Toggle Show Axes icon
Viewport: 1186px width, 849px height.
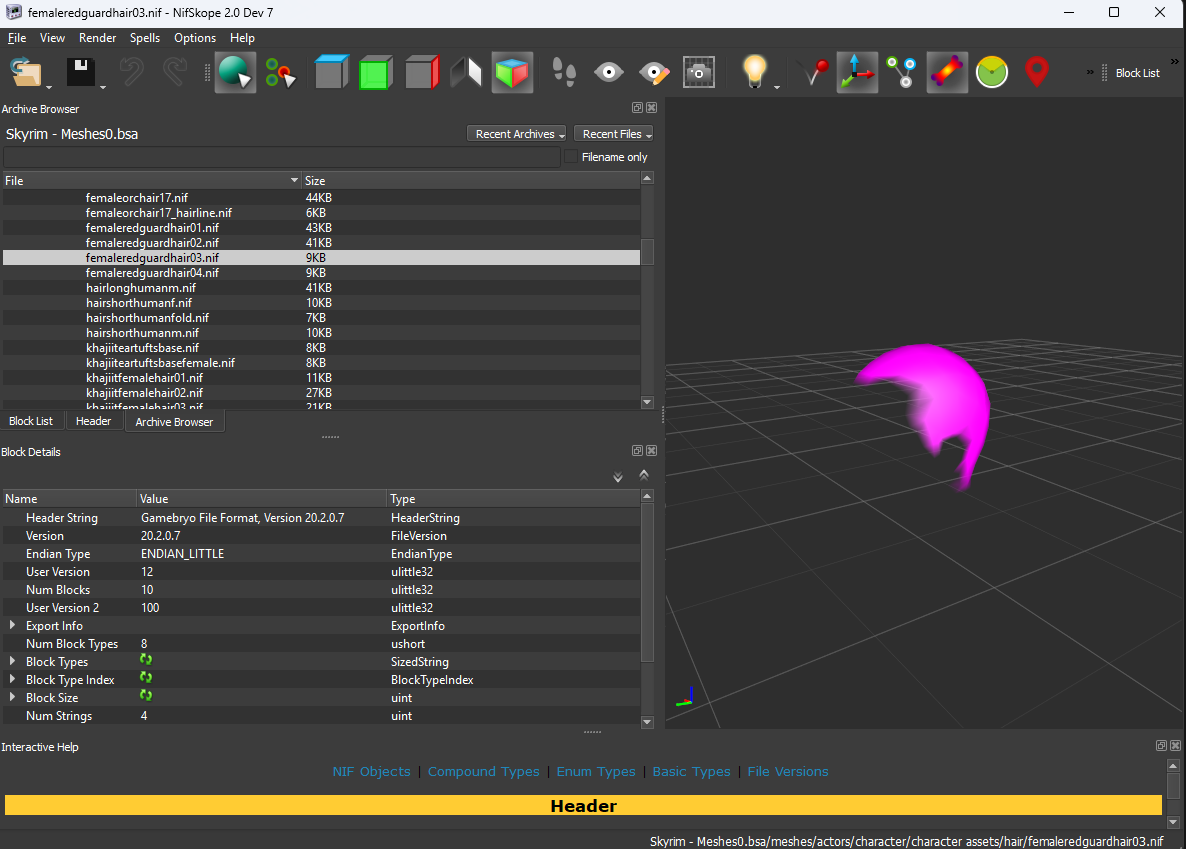[857, 73]
